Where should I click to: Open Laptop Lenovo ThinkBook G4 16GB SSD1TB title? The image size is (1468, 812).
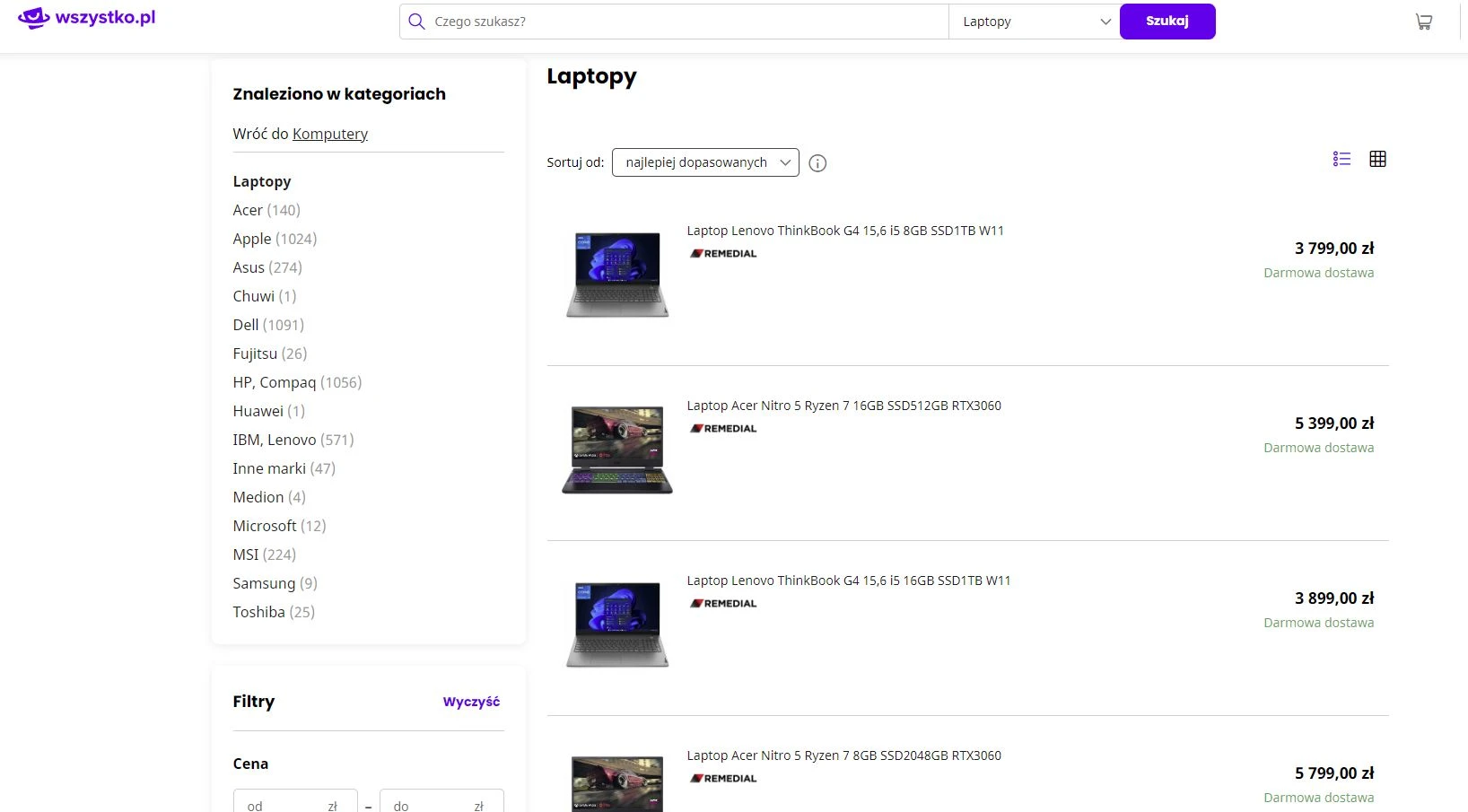pos(849,581)
